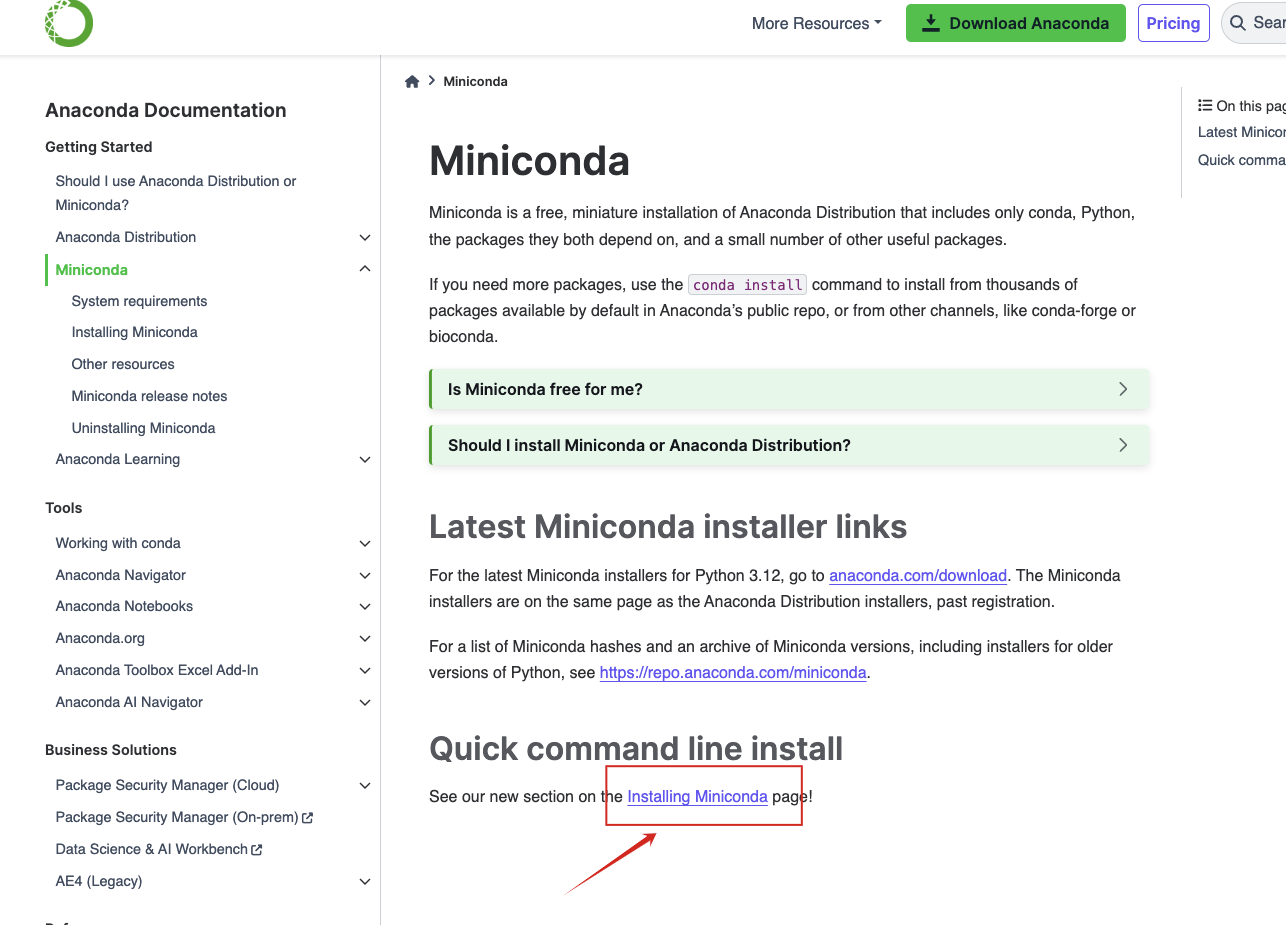This screenshot has height=925, width=1286.
Task: Click the Download Anaconda button
Action: [1016, 23]
